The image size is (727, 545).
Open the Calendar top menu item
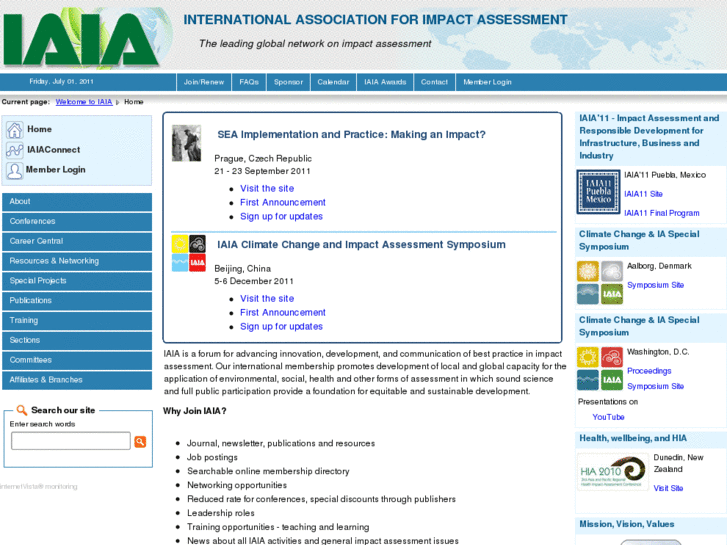click(x=333, y=82)
